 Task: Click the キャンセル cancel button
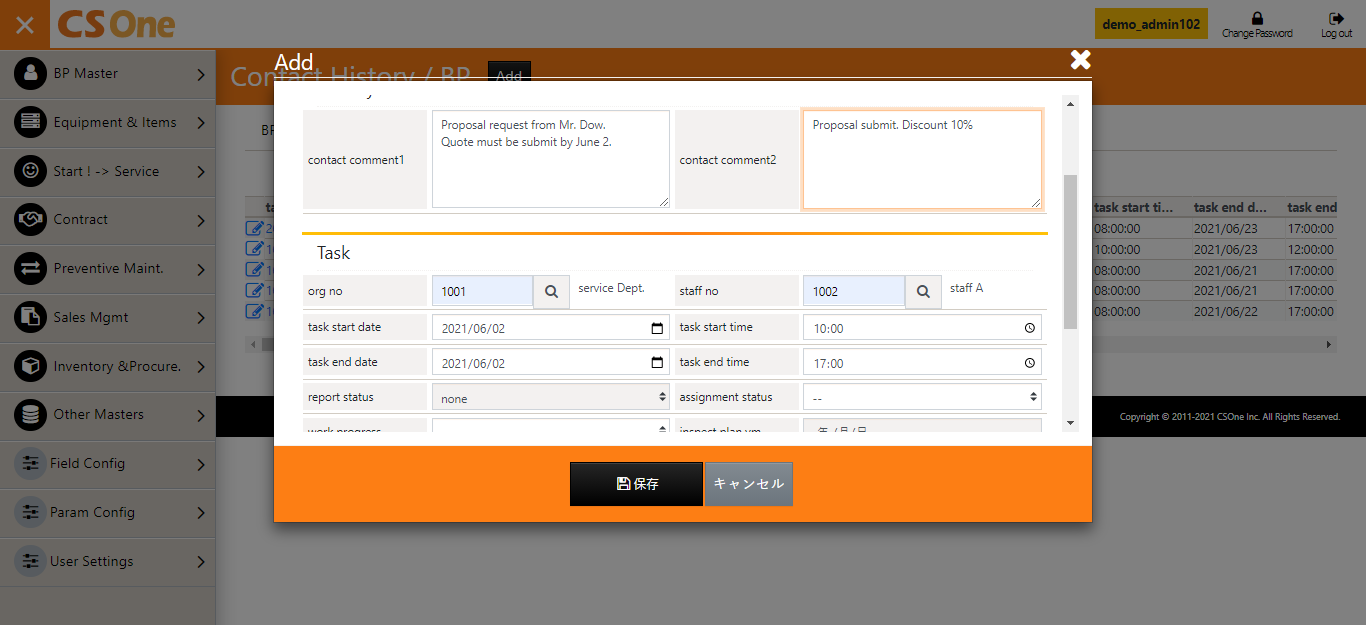pos(749,484)
